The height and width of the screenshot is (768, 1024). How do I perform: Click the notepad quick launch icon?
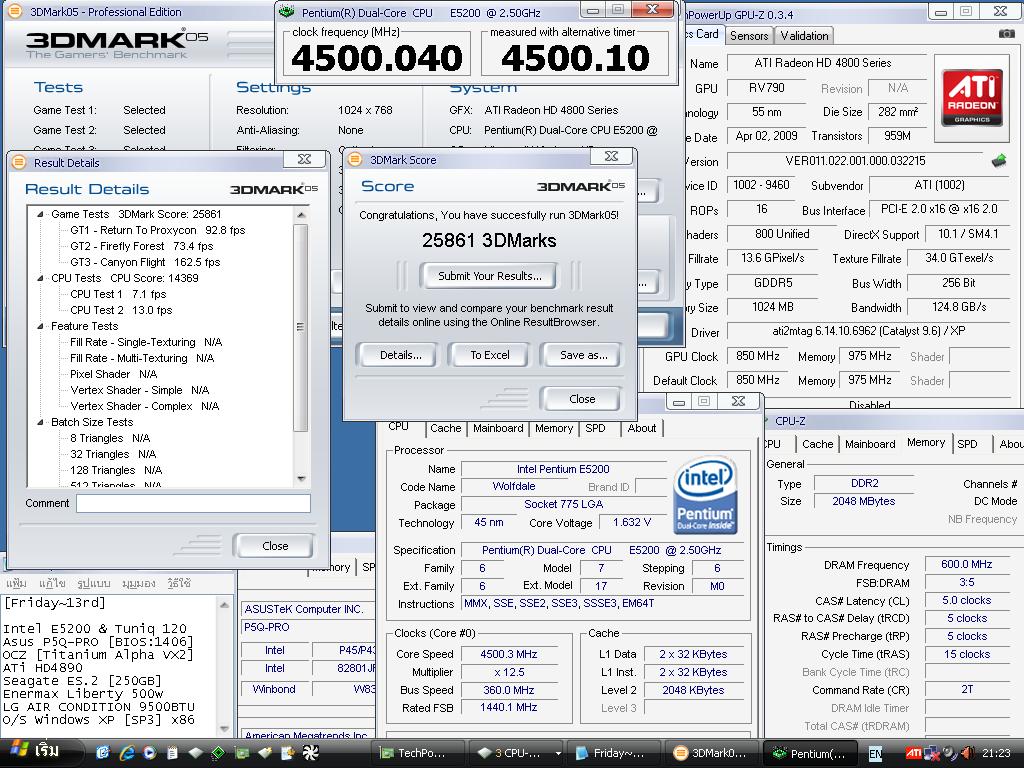(172, 753)
